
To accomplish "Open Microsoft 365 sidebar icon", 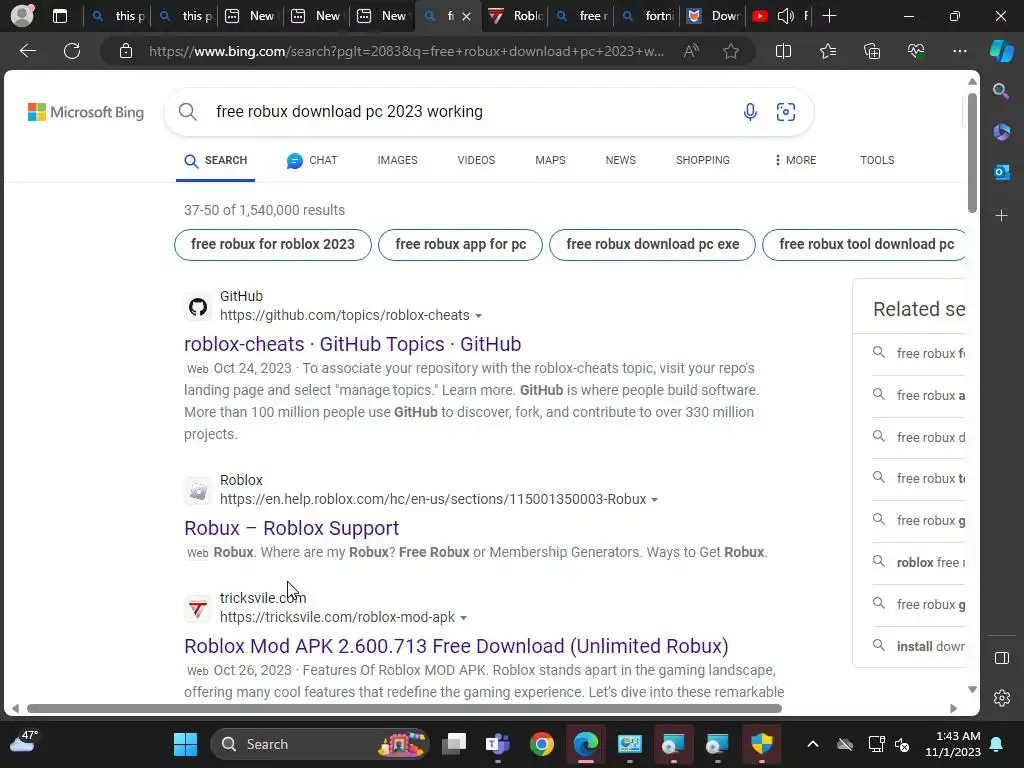I will [1001, 132].
